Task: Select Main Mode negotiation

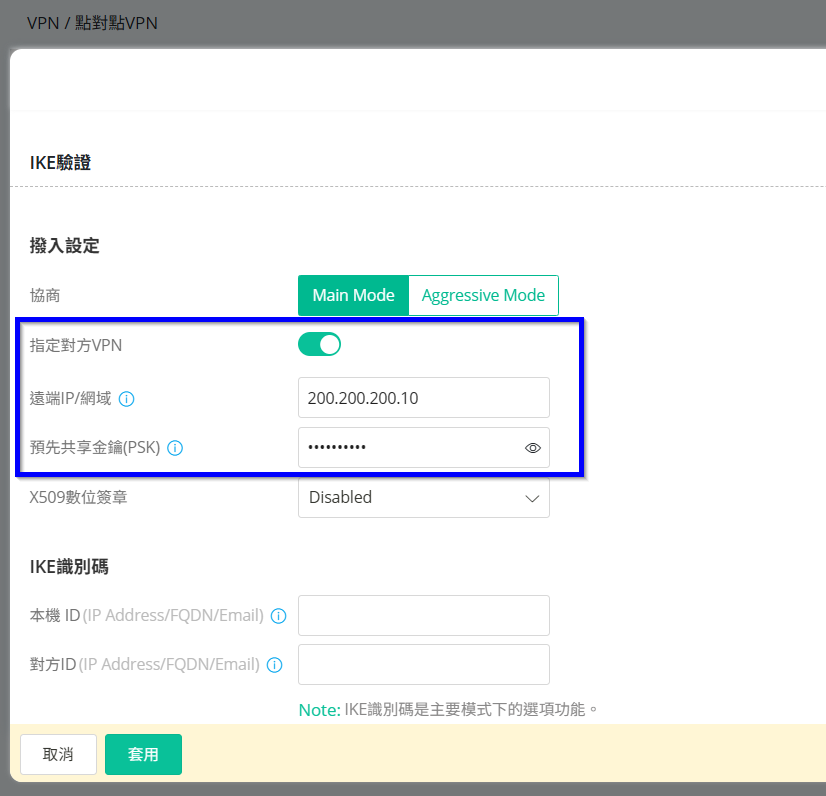Action: coord(353,296)
